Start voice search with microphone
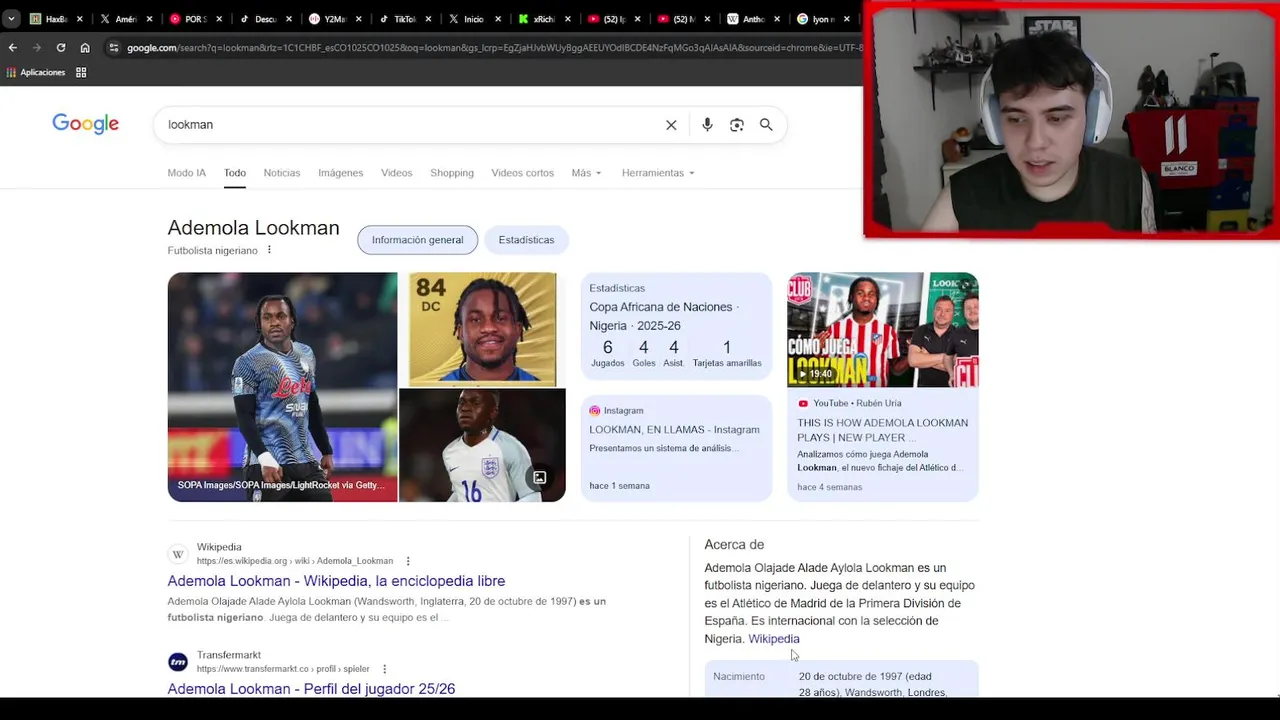The image size is (1280, 720). coord(707,125)
